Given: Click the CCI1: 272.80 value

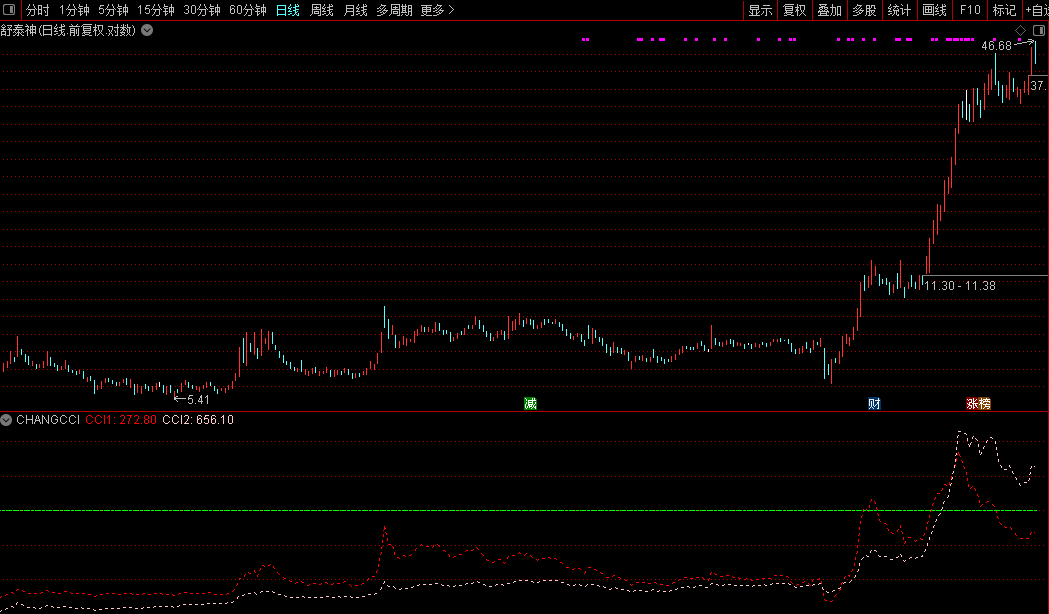Looking at the screenshot, I should pos(121,420).
